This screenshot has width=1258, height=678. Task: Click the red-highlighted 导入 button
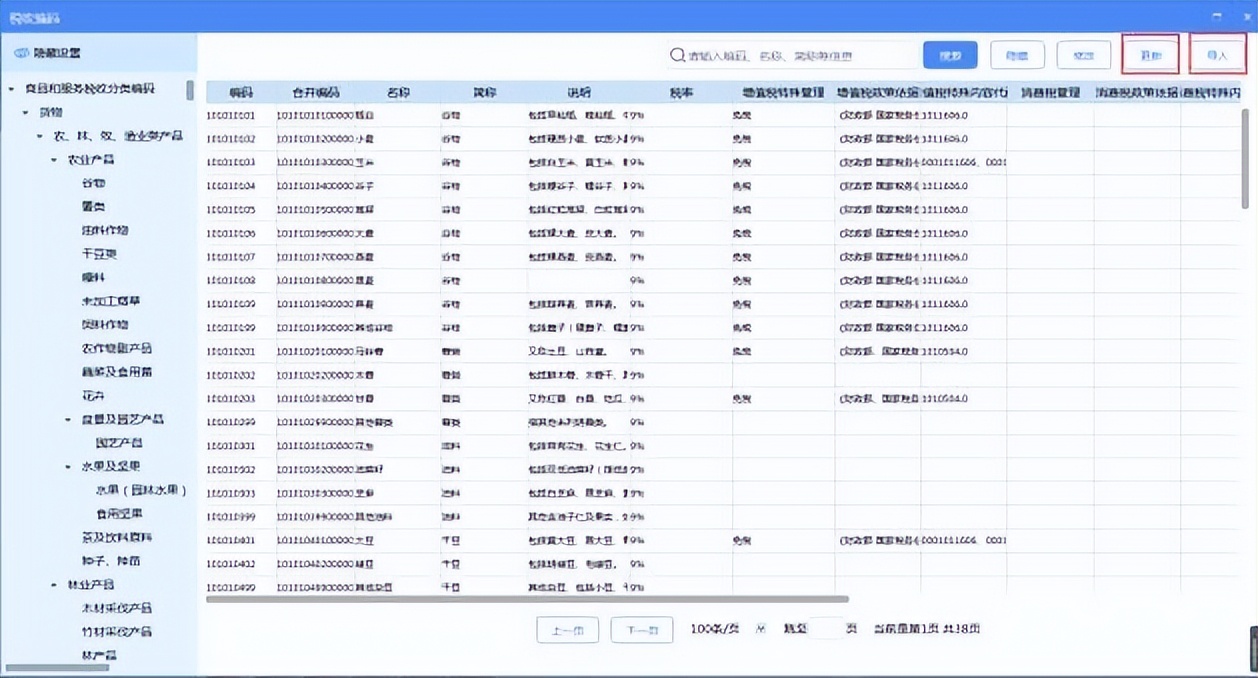pyautogui.click(x=1217, y=55)
